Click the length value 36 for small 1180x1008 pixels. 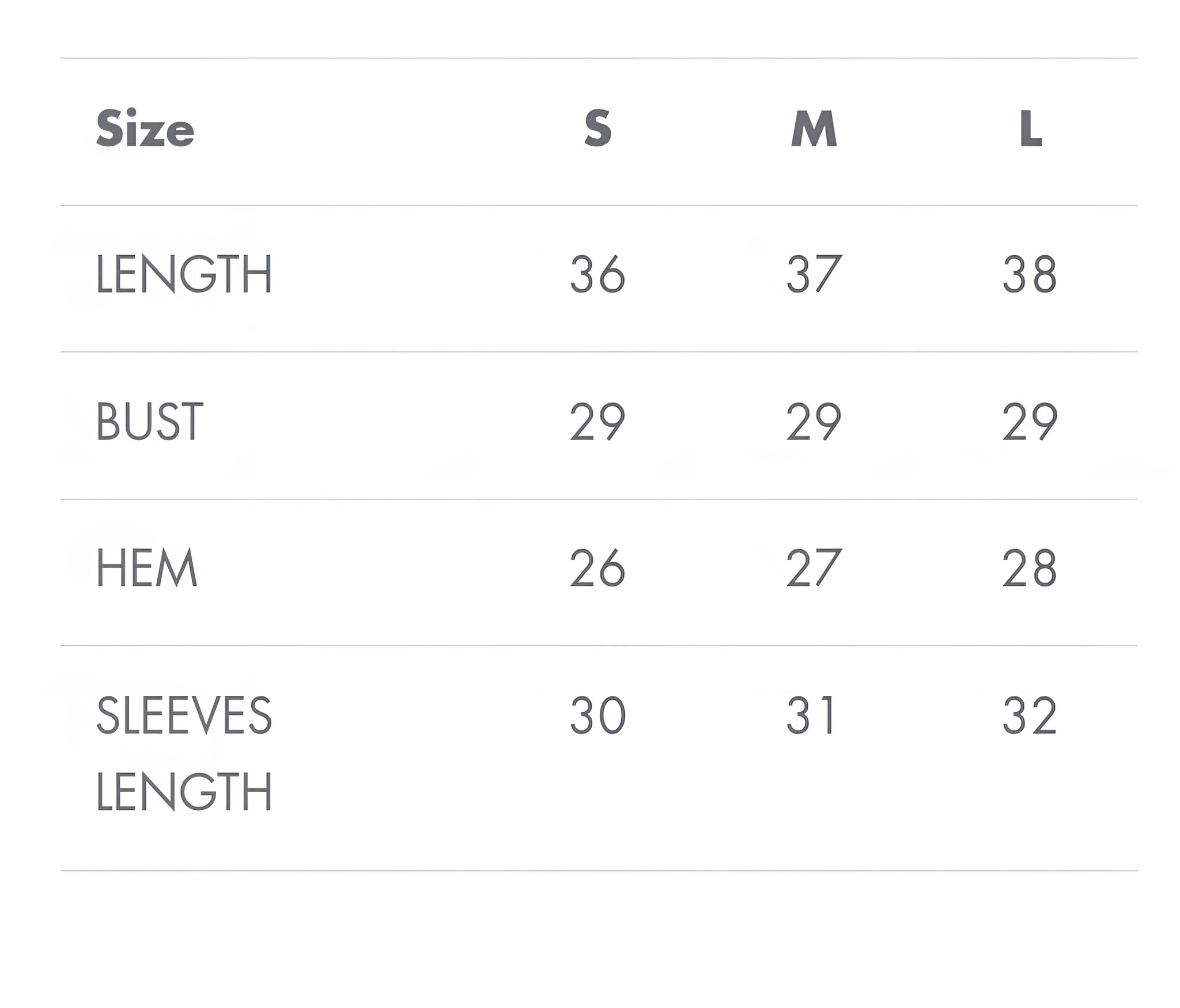tap(597, 274)
